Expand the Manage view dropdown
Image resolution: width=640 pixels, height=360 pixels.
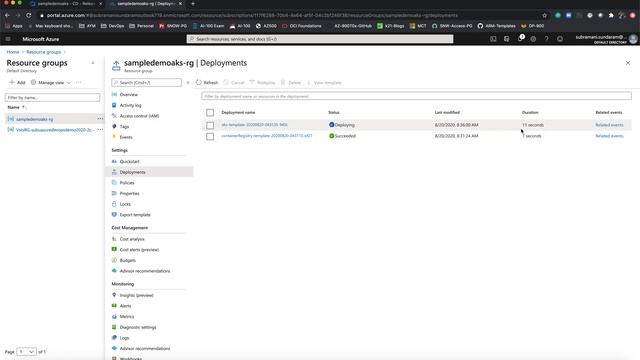click(51, 82)
